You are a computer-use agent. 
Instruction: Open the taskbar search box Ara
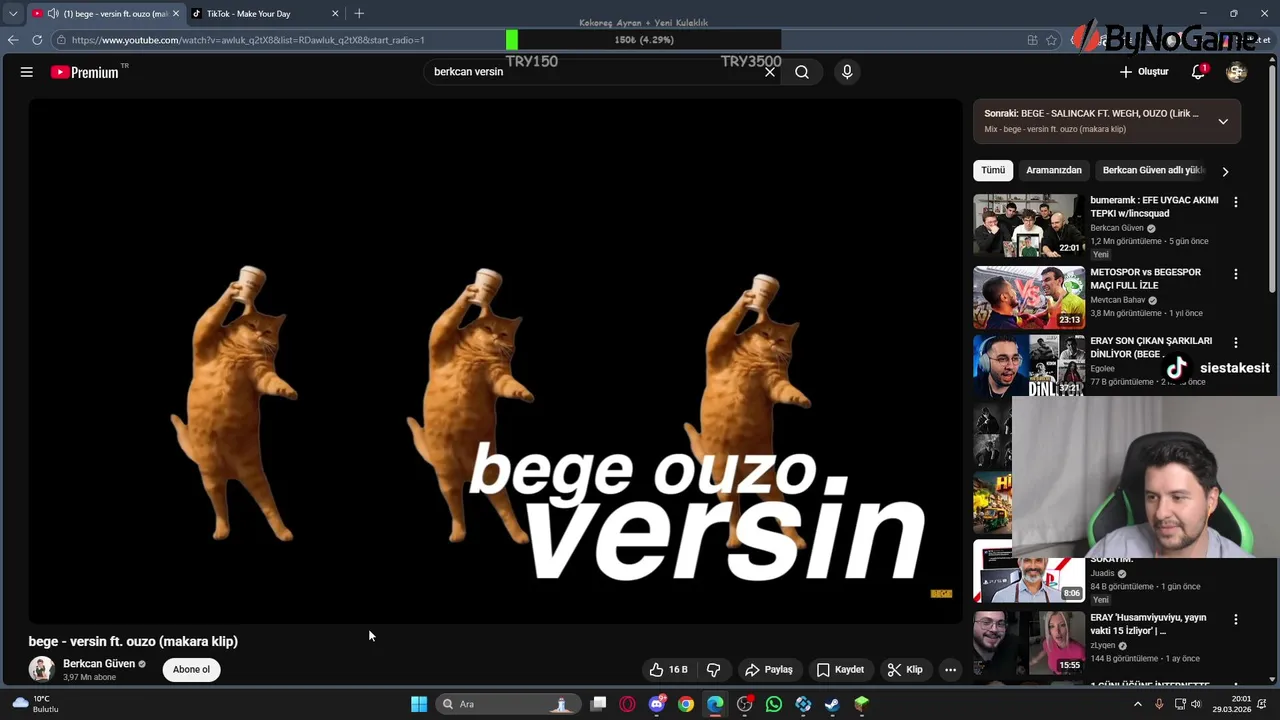507,704
